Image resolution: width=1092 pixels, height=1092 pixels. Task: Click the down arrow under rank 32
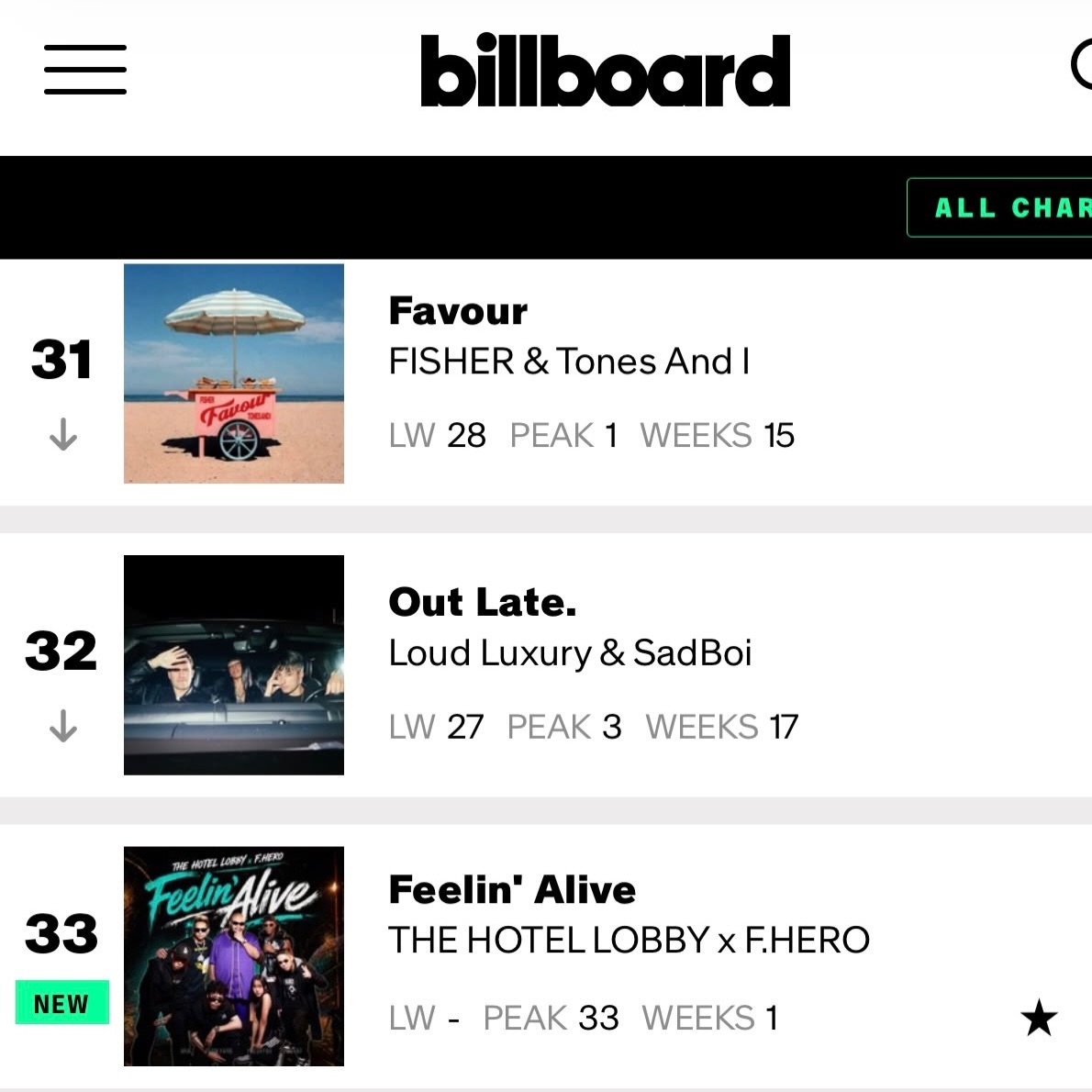pyautogui.click(x=62, y=726)
